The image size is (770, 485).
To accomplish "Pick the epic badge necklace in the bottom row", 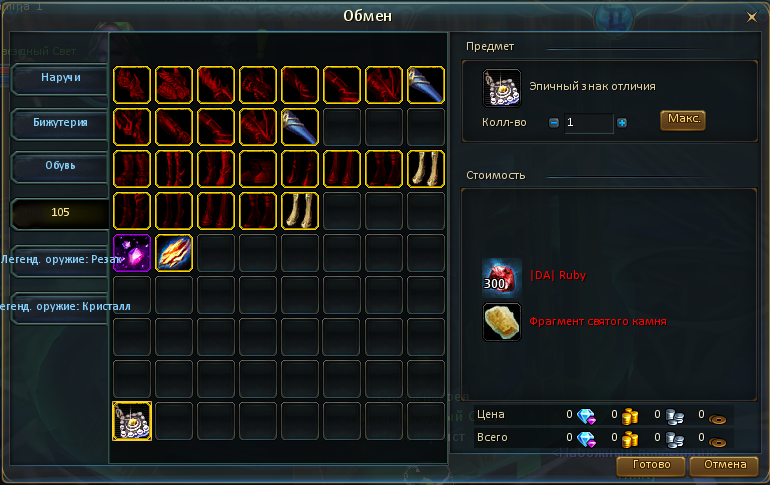I will pyautogui.click(x=132, y=421).
